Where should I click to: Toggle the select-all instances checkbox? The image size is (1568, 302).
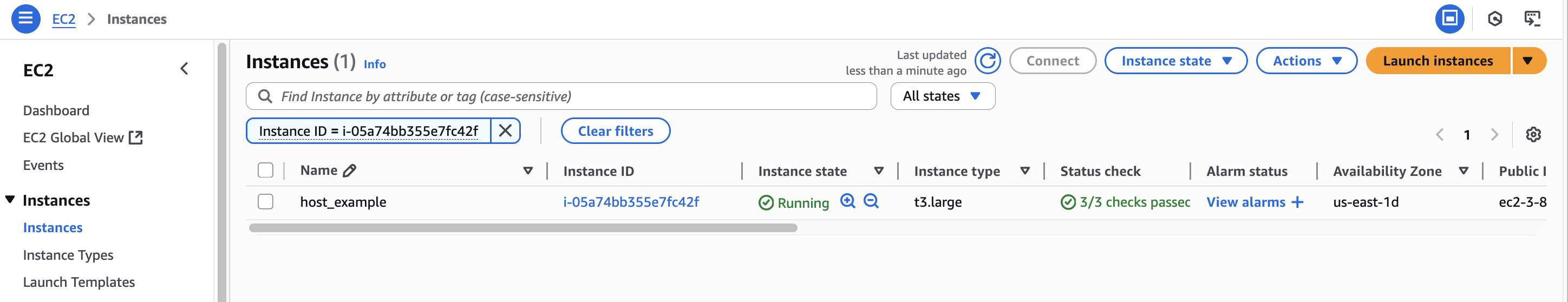pos(265,170)
